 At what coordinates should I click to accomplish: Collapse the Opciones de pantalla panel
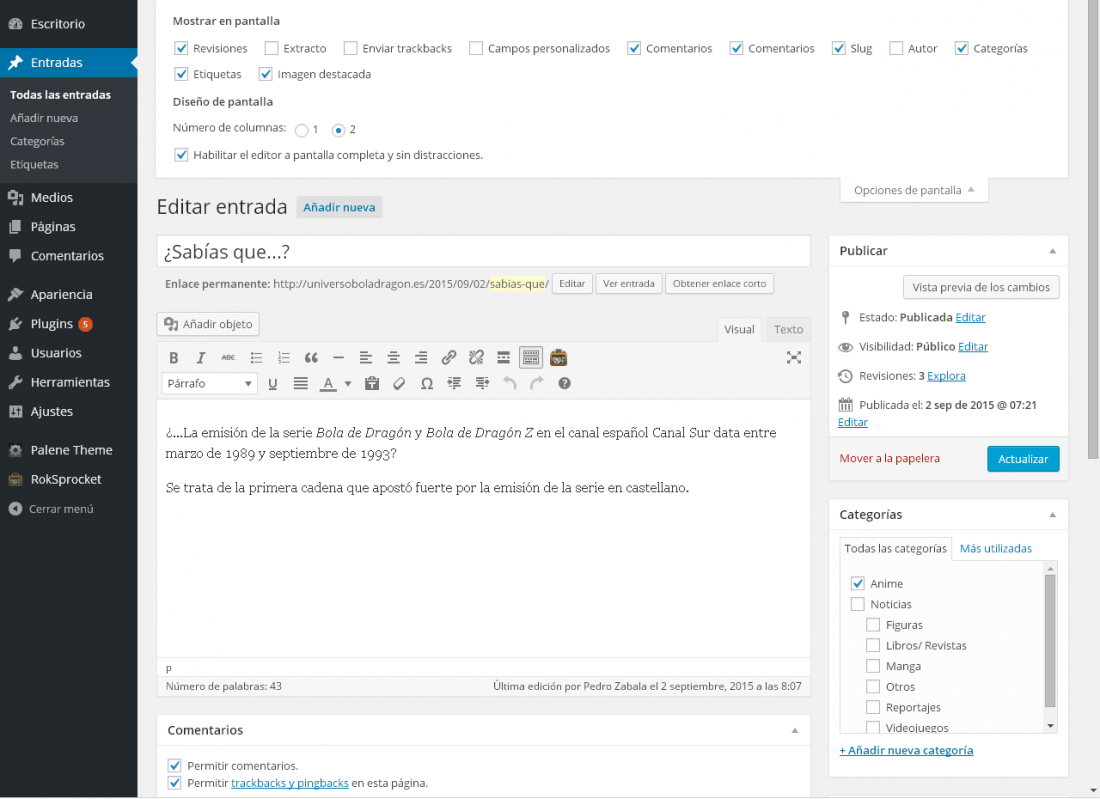click(913, 190)
